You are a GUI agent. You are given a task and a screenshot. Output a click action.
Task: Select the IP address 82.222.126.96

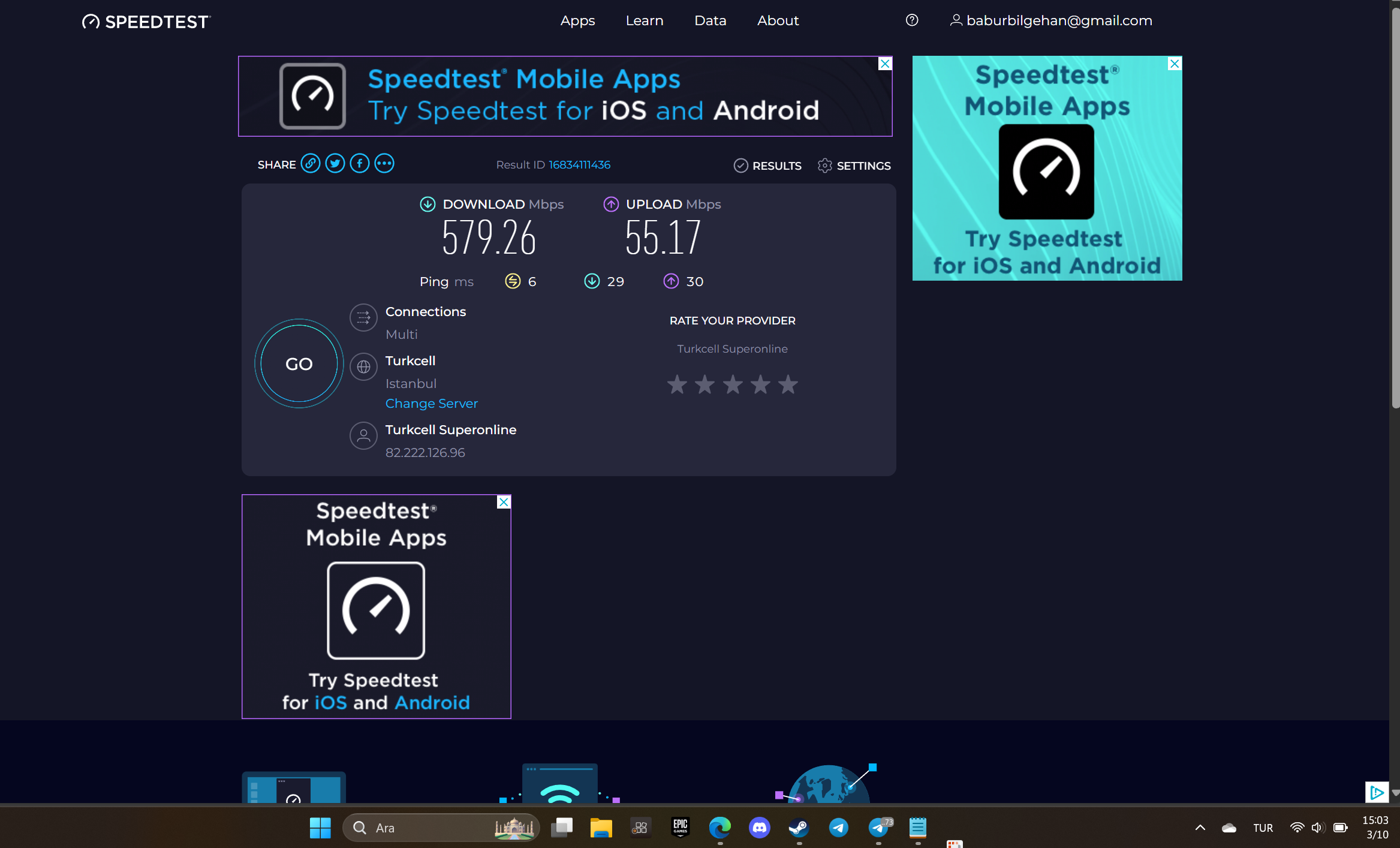click(x=425, y=452)
